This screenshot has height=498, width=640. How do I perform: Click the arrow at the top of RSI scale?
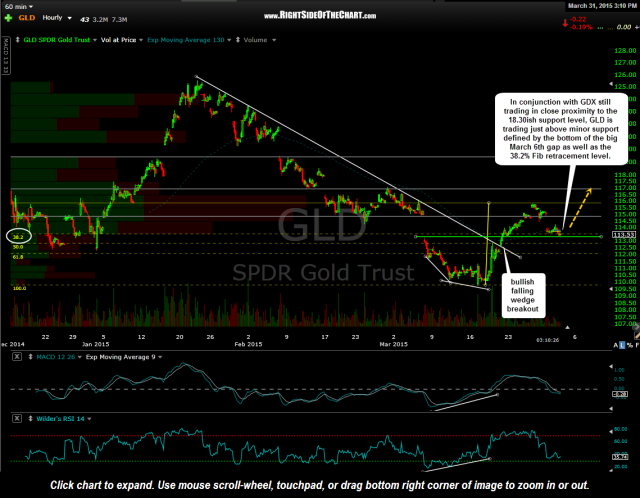[x=611, y=431]
